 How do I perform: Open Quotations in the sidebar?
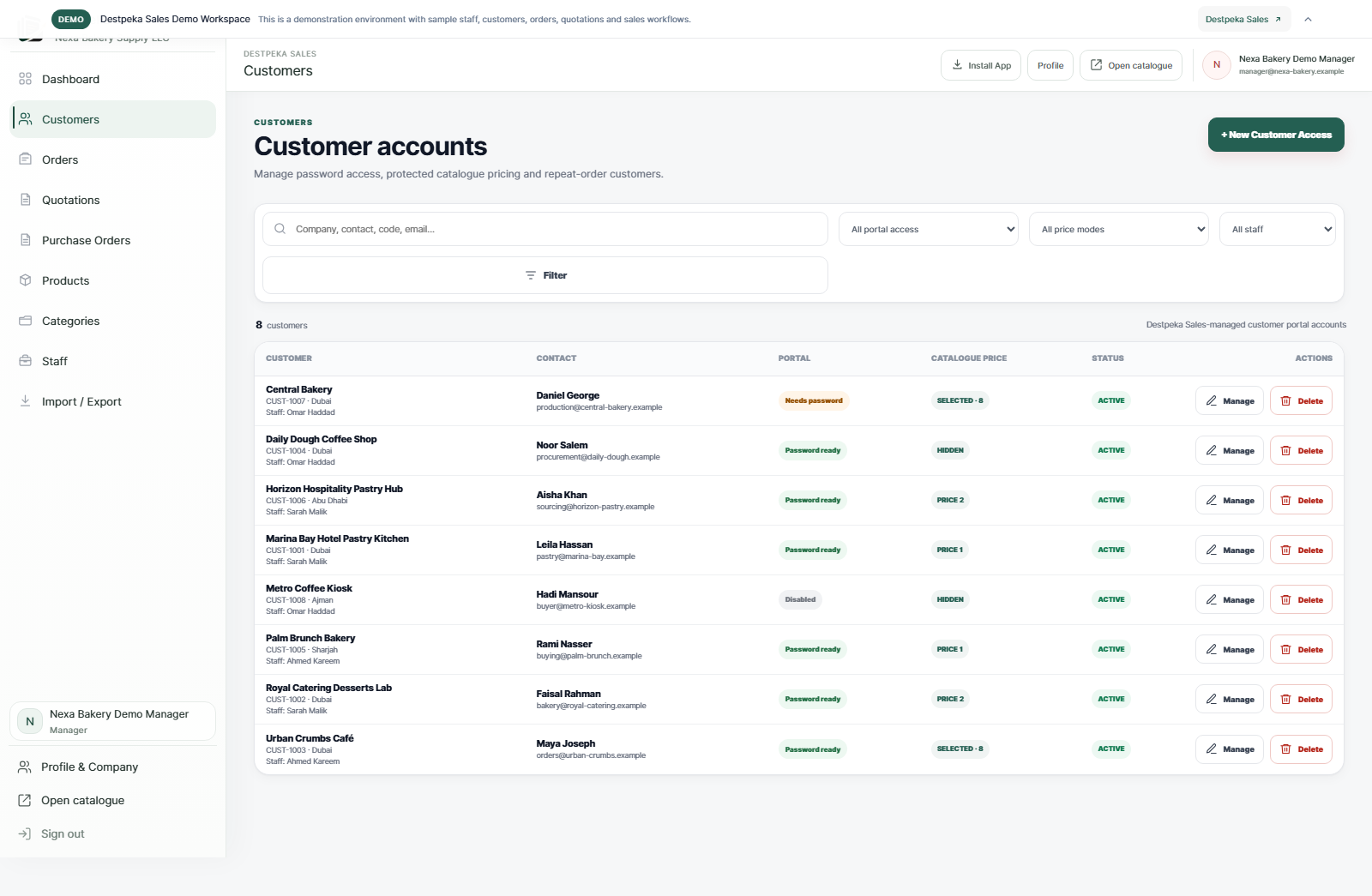pyautogui.click(x=112, y=200)
